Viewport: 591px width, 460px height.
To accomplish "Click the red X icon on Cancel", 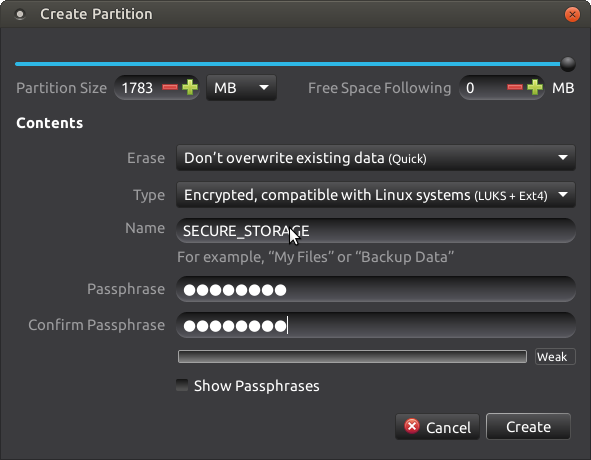I will (x=412, y=426).
